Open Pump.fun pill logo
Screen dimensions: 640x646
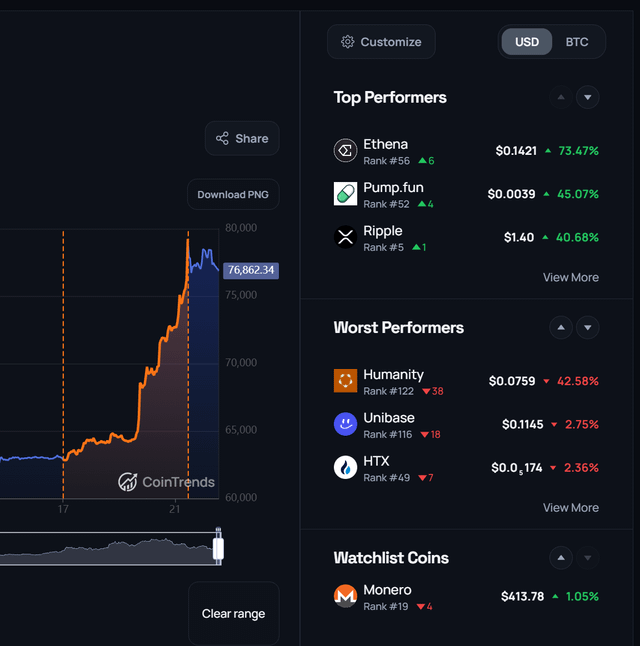(345, 194)
